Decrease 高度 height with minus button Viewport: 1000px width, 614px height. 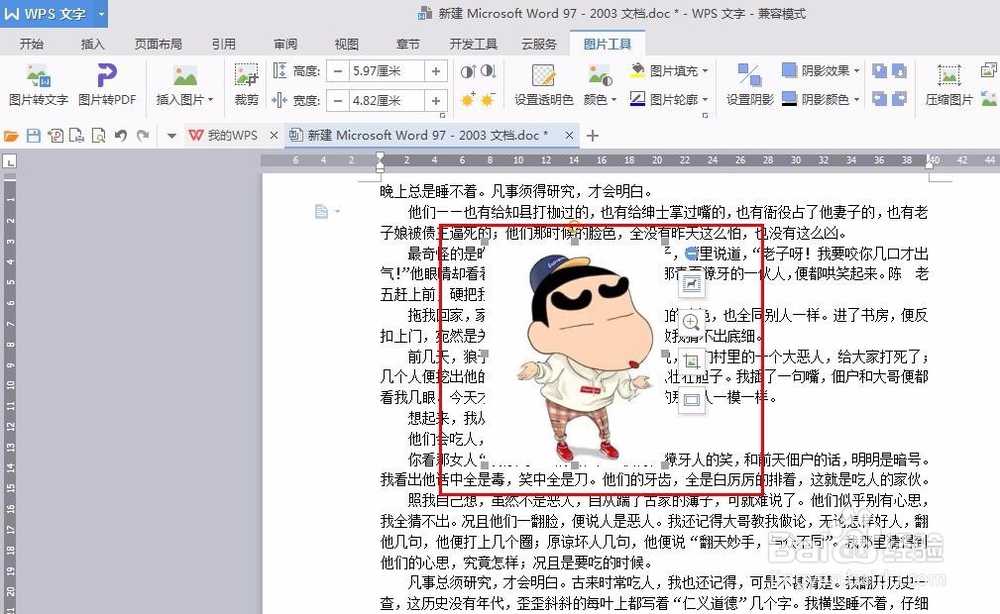click(338, 71)
